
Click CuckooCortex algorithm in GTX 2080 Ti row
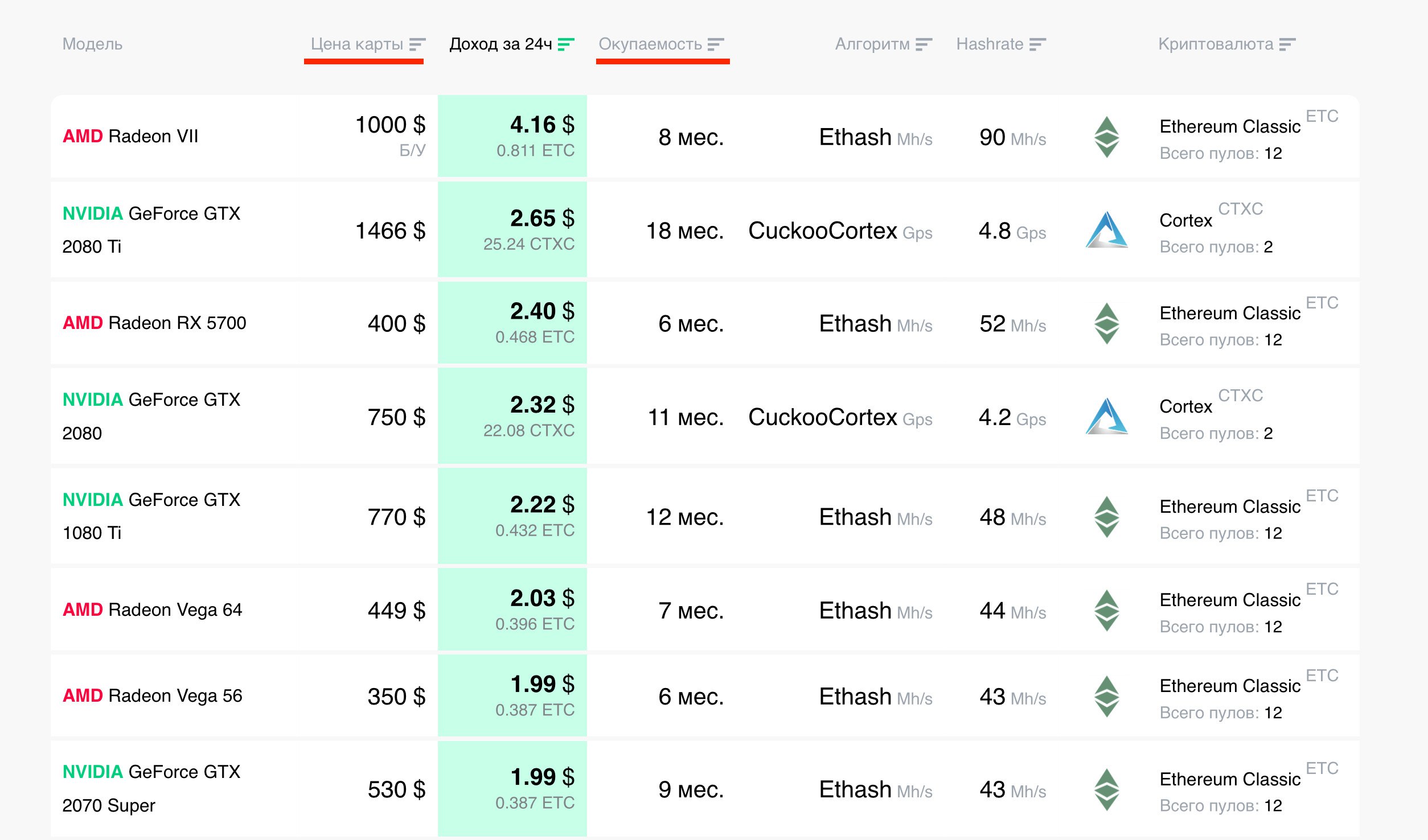click(x=840, y=231)
